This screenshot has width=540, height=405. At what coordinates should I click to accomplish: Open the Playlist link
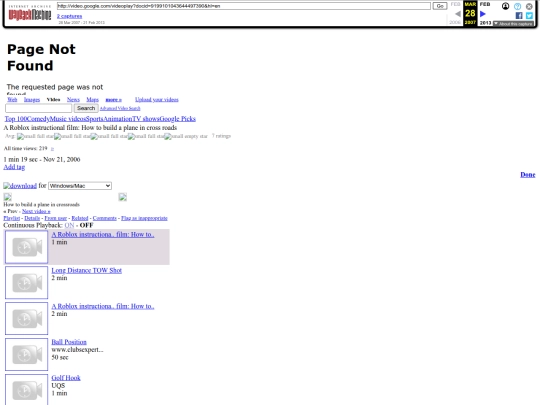click(12, 218)
